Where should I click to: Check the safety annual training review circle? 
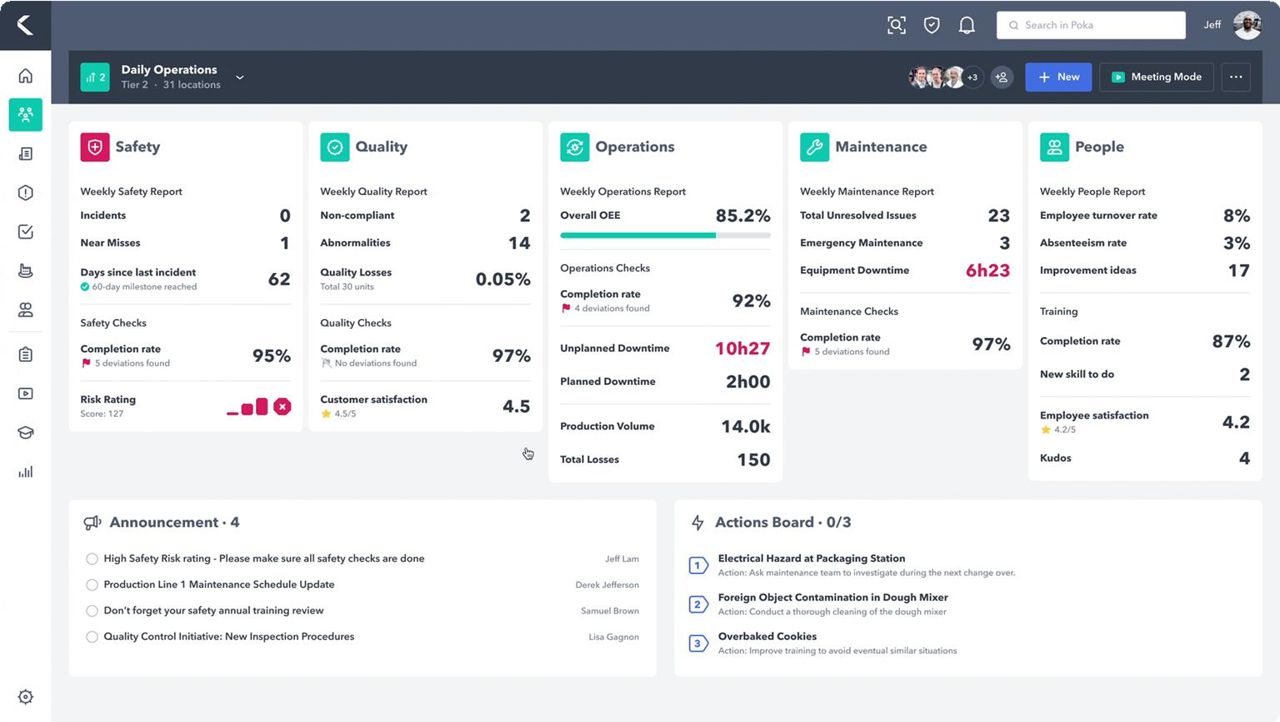(x=92, y=611)
